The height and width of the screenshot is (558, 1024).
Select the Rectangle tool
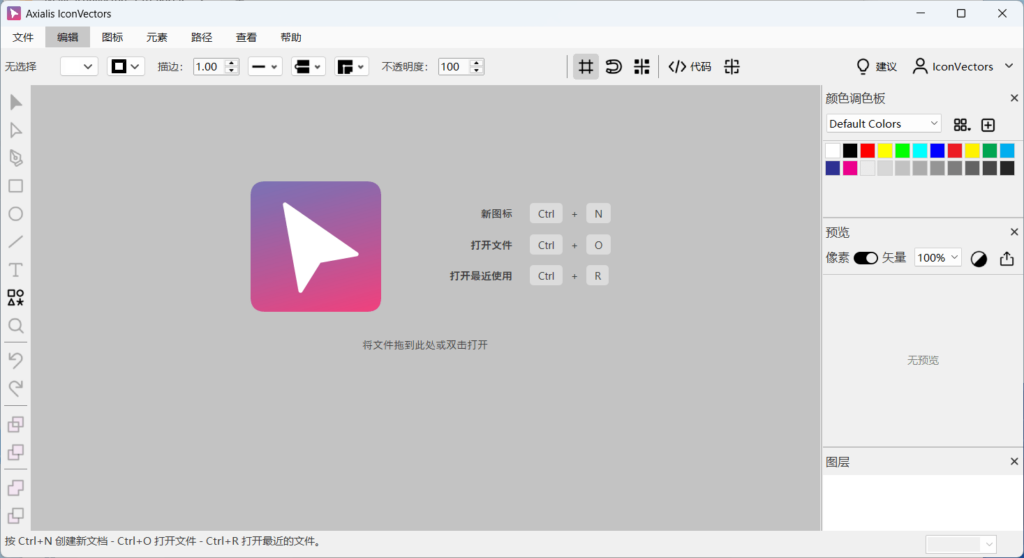(16, 186)
